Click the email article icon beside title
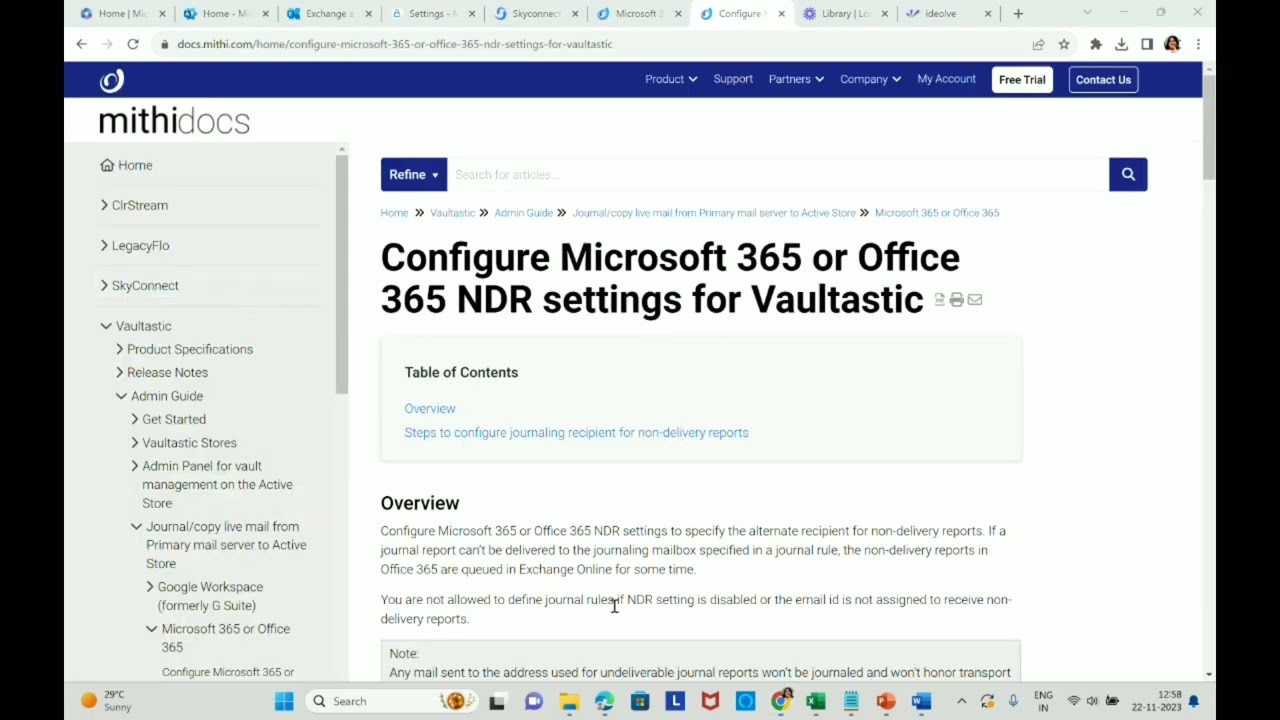Screen dimensions: 1280x720 coord(975,300)
